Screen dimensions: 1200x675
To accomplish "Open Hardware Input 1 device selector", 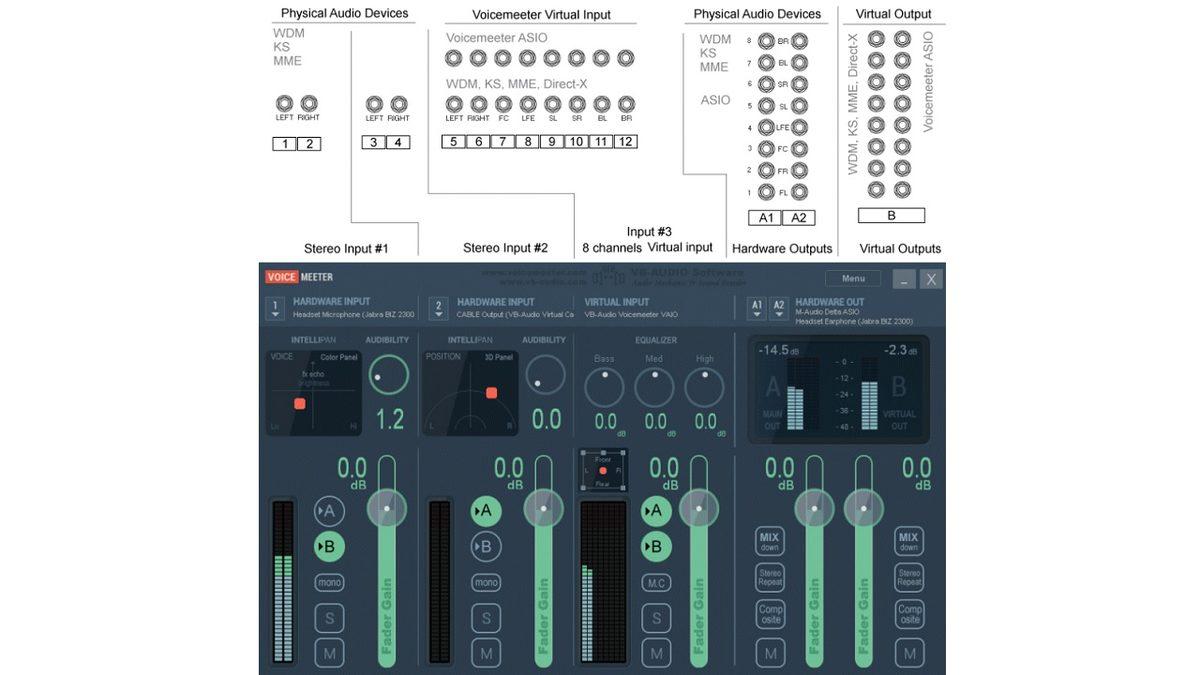I will pos(275,308).
